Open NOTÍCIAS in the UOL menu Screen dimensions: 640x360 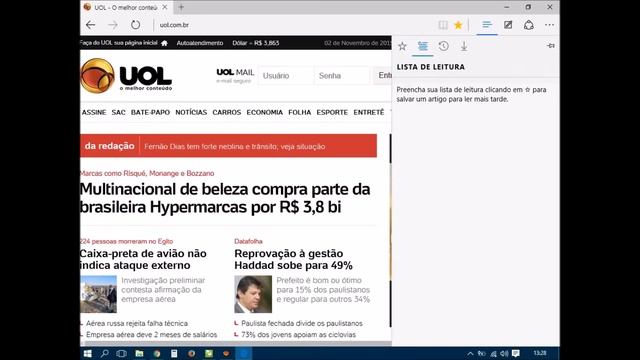click(191, 112)
